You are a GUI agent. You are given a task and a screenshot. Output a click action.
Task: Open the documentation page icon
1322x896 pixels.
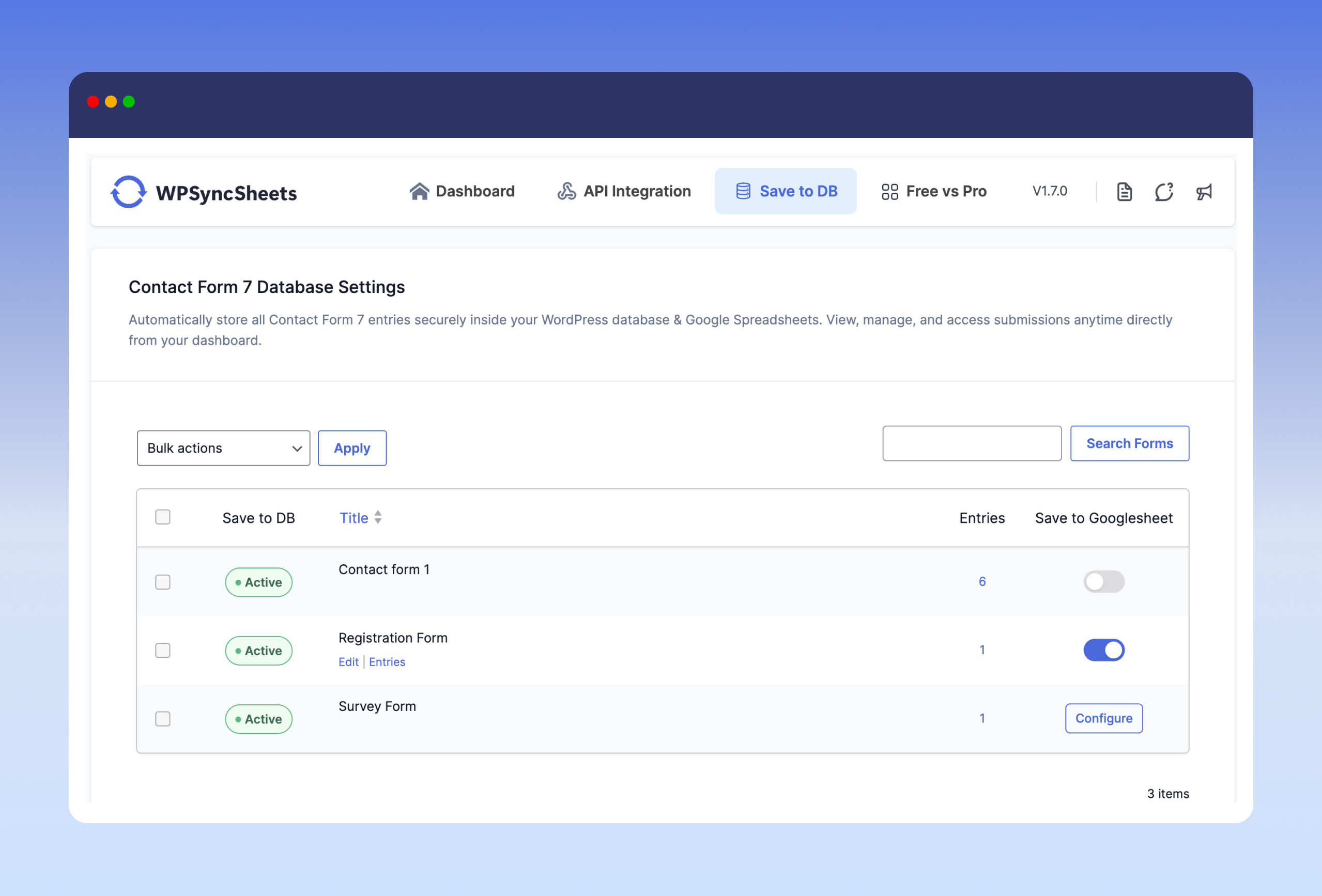(x=1124, y=192)
